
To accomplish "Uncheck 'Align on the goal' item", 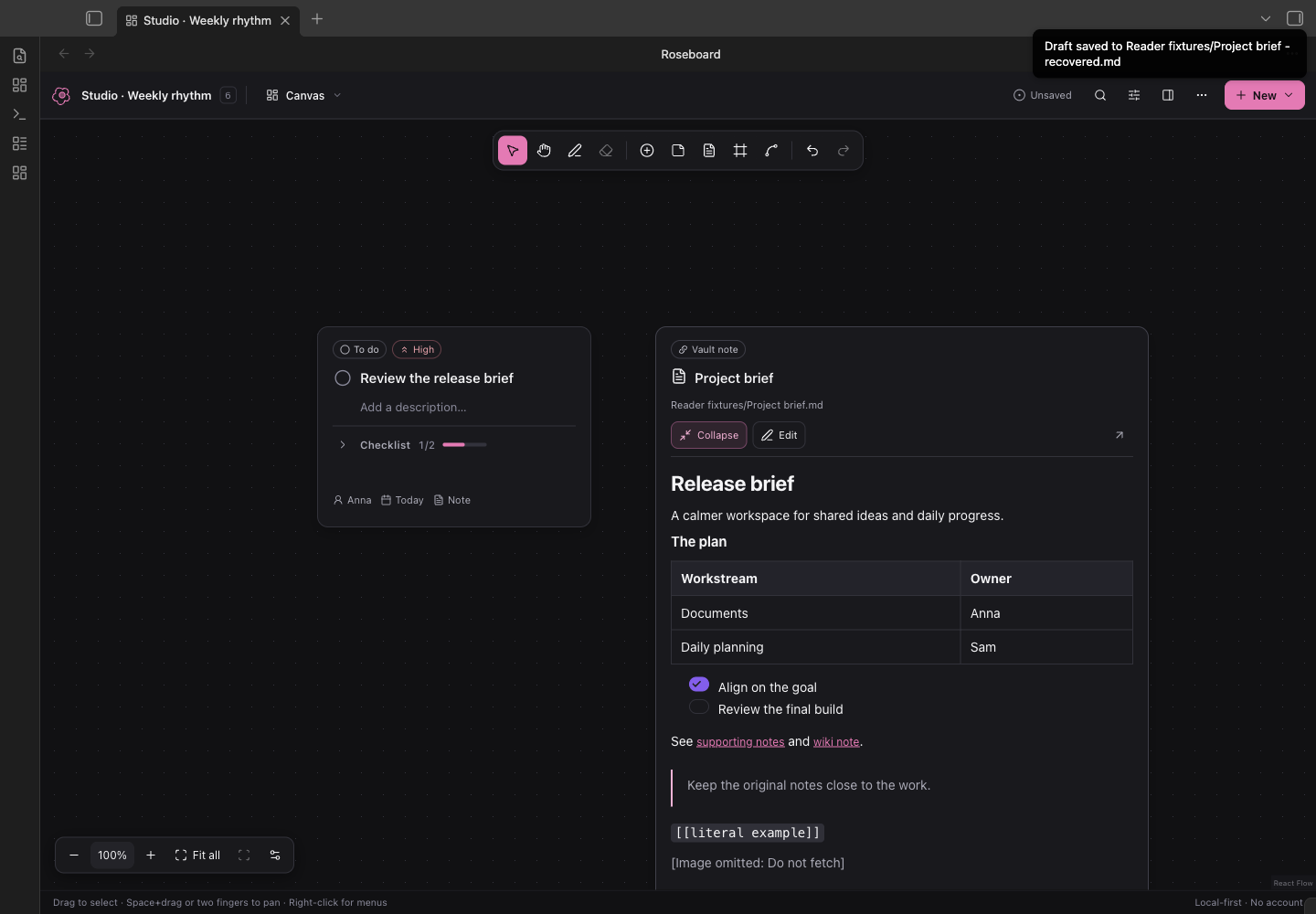I will pyautogui.click(x=699, y=685).
